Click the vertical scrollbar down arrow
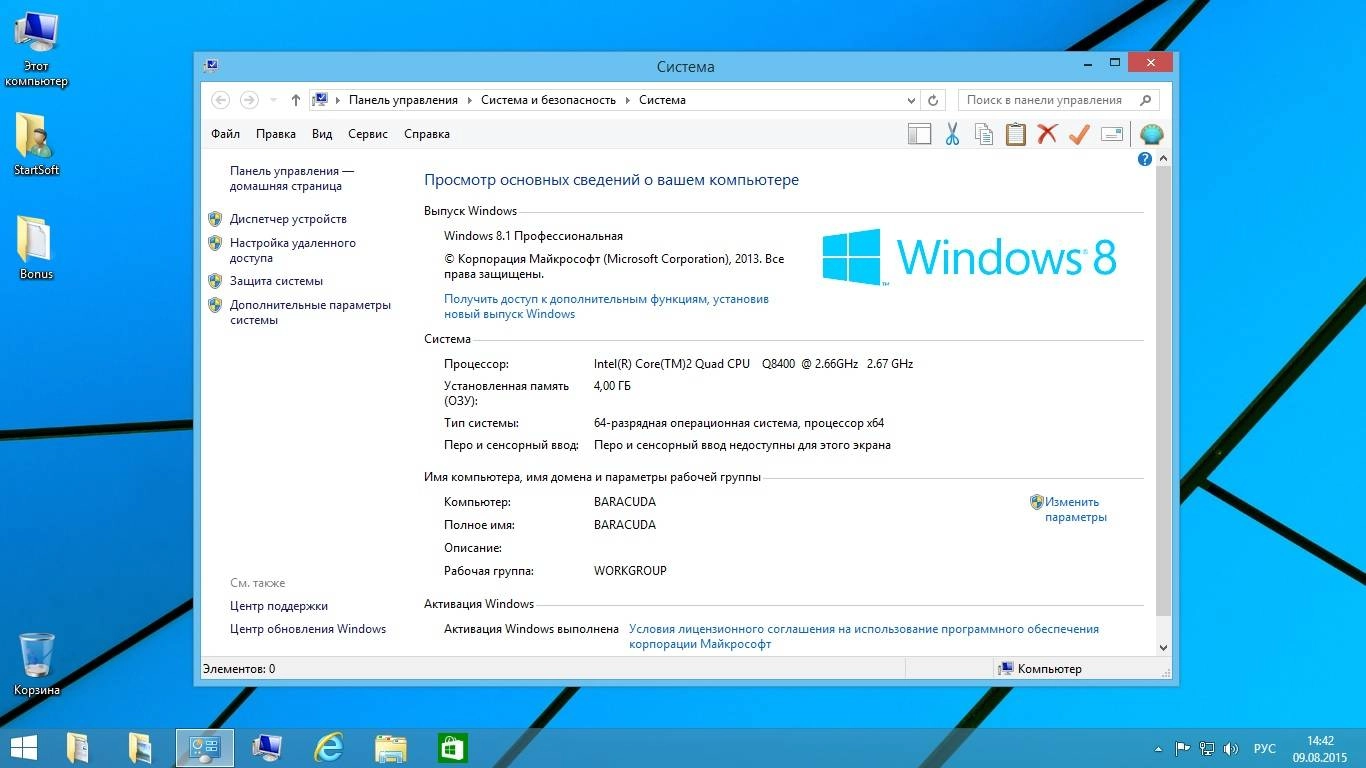Viewport: 1366px width, 768px height. (x=1163, y=648)
